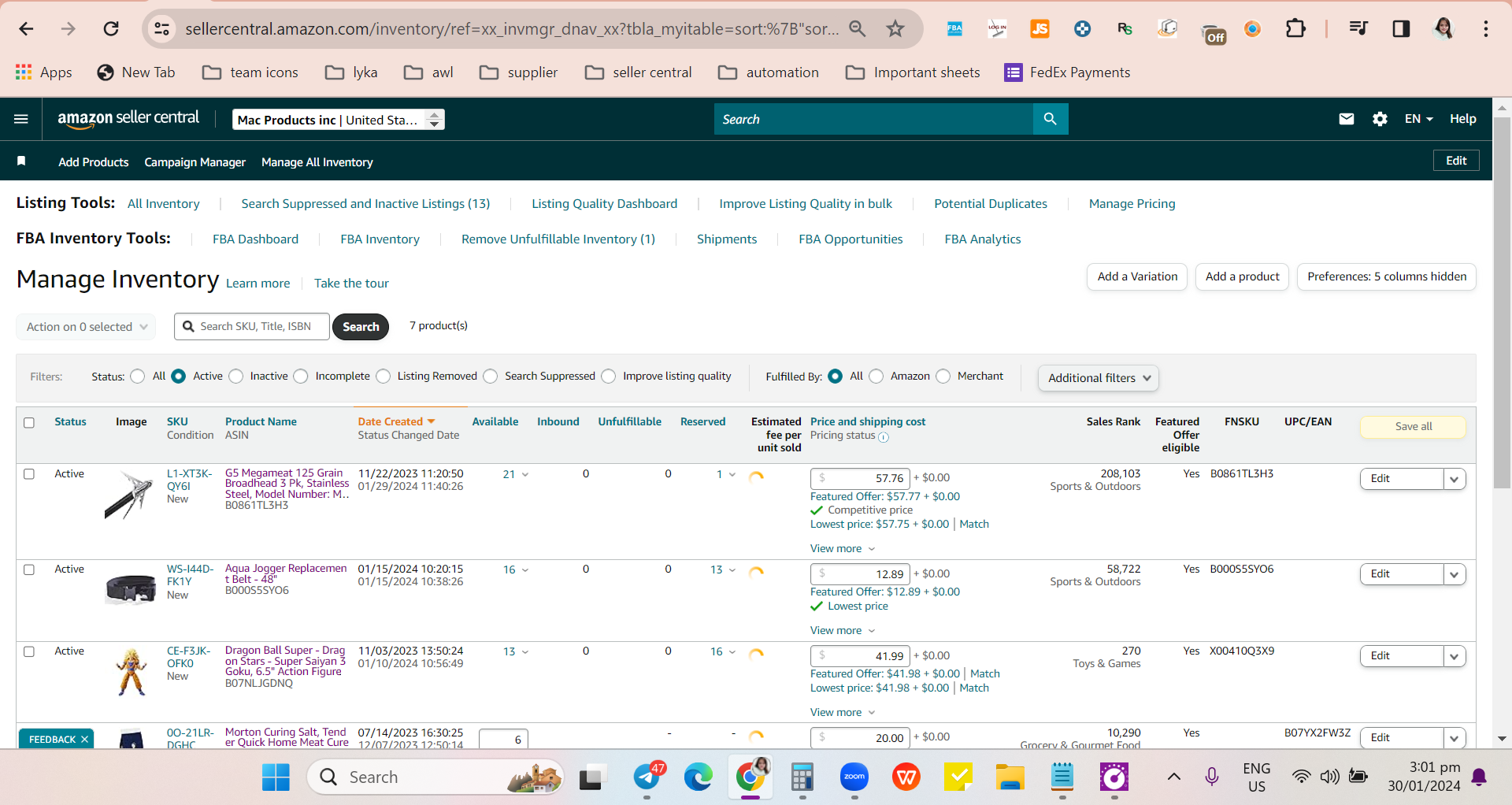Bookmark this page with star icon

(895, 29)
